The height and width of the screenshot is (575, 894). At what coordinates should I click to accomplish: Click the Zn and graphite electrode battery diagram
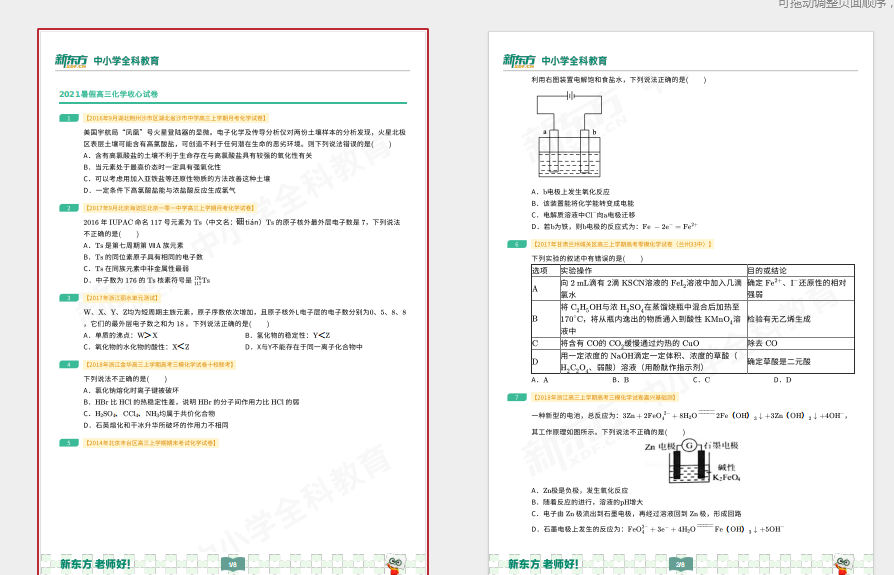(692, 461)
